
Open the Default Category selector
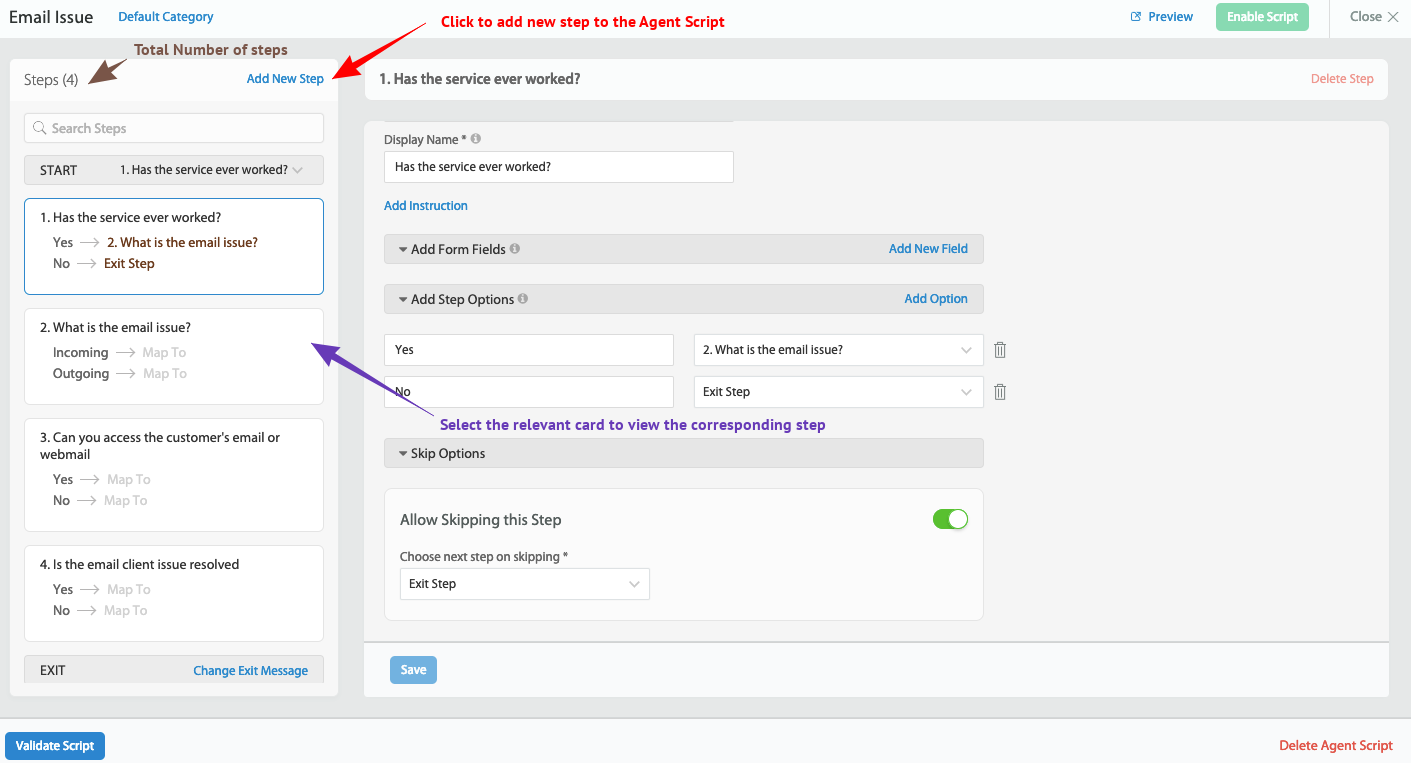click(165, 16)
